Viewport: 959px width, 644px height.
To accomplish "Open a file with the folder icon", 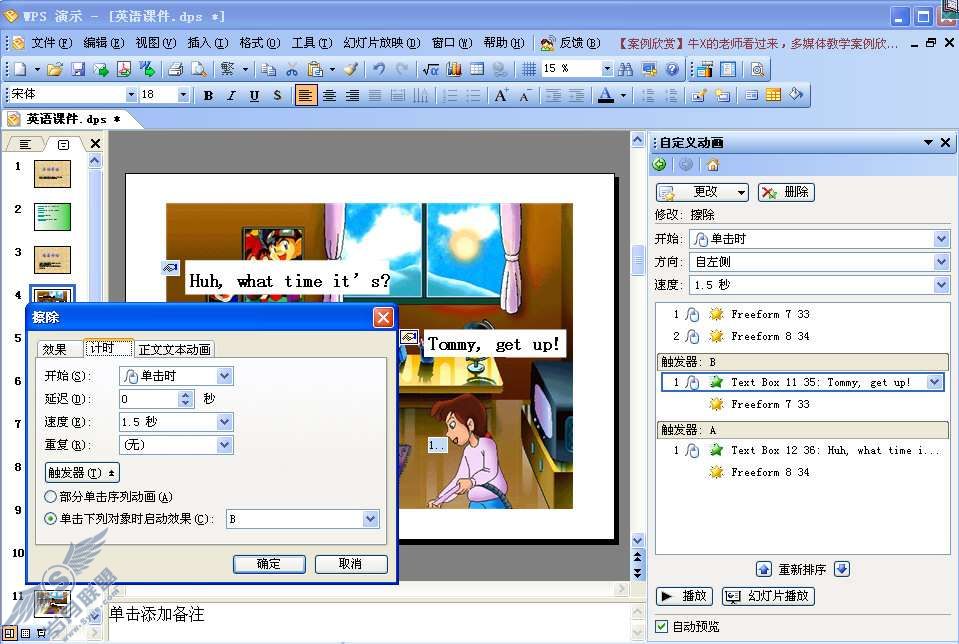I will coord(54,69).
